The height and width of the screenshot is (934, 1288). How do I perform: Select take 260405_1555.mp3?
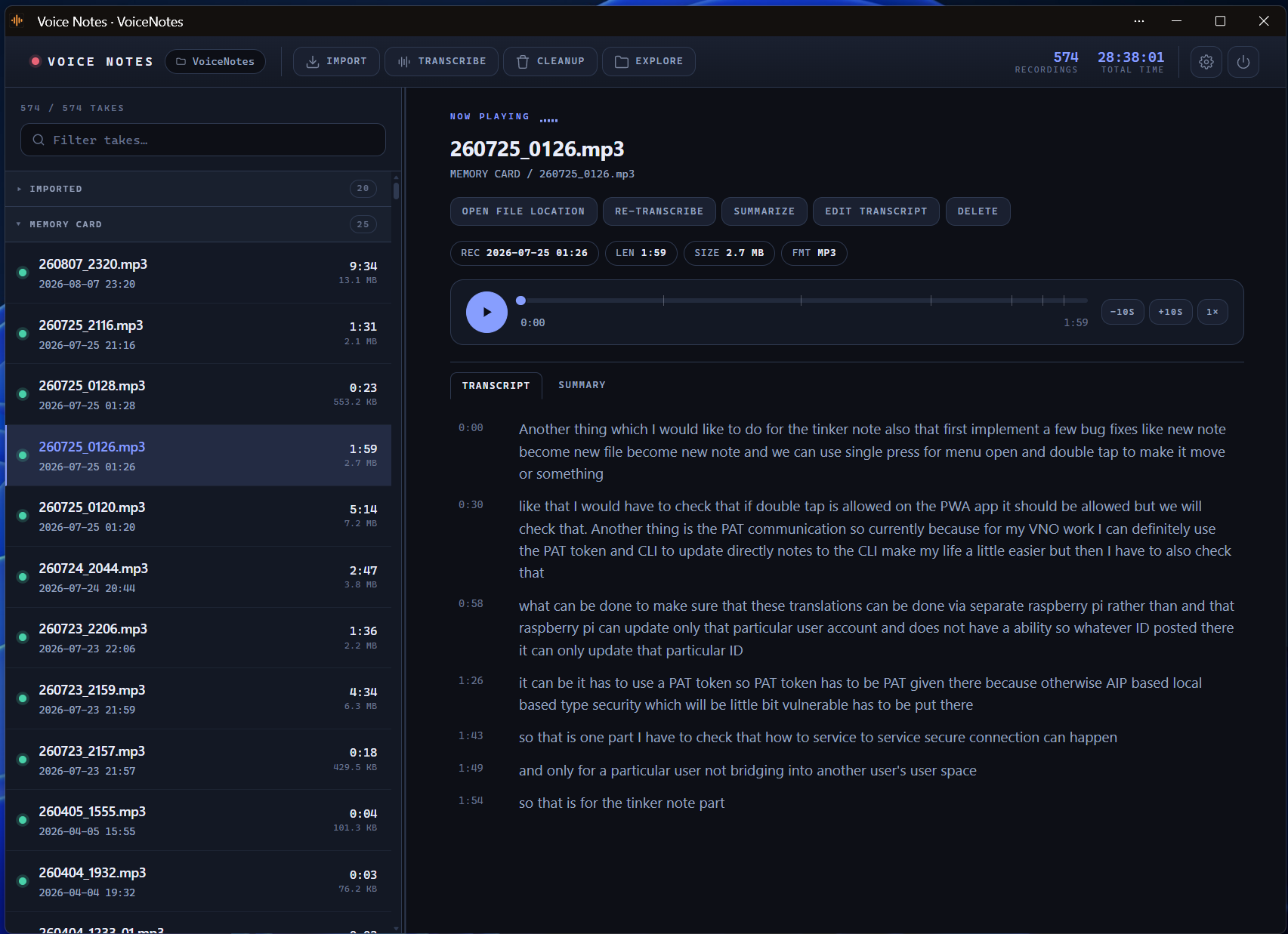[198, 821]
